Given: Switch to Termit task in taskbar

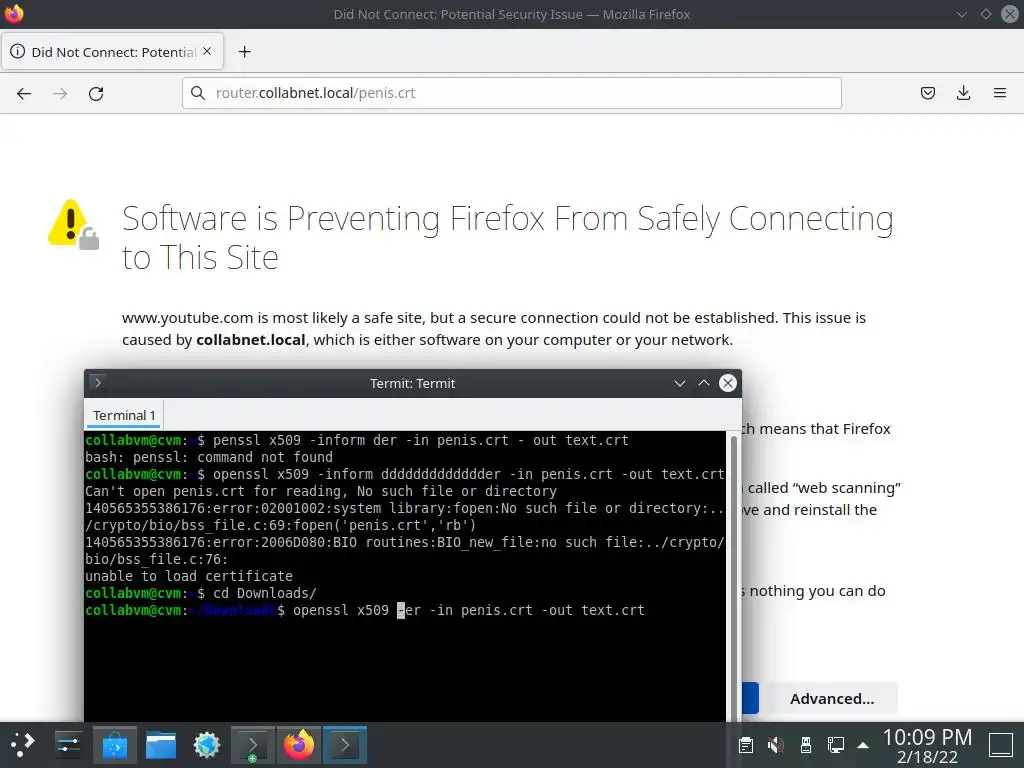Looking at the screenshot, I should point(345,744).
